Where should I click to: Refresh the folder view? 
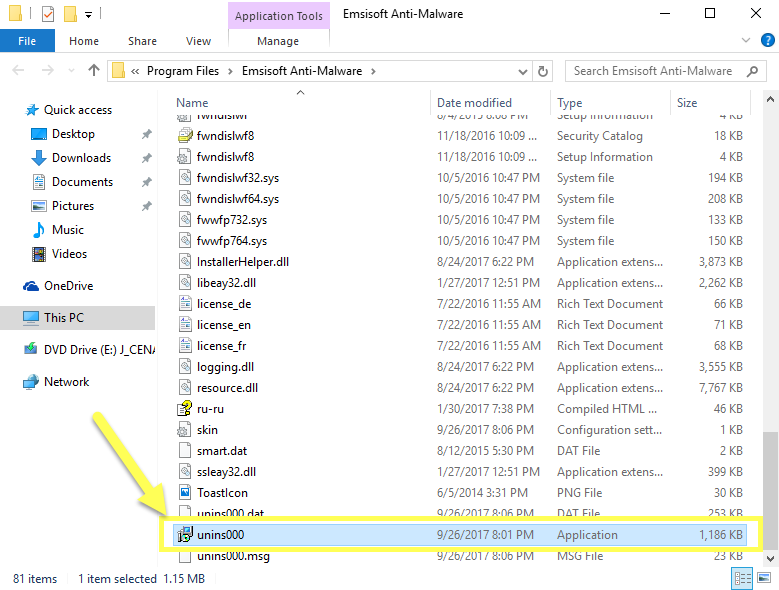[543, 72]
